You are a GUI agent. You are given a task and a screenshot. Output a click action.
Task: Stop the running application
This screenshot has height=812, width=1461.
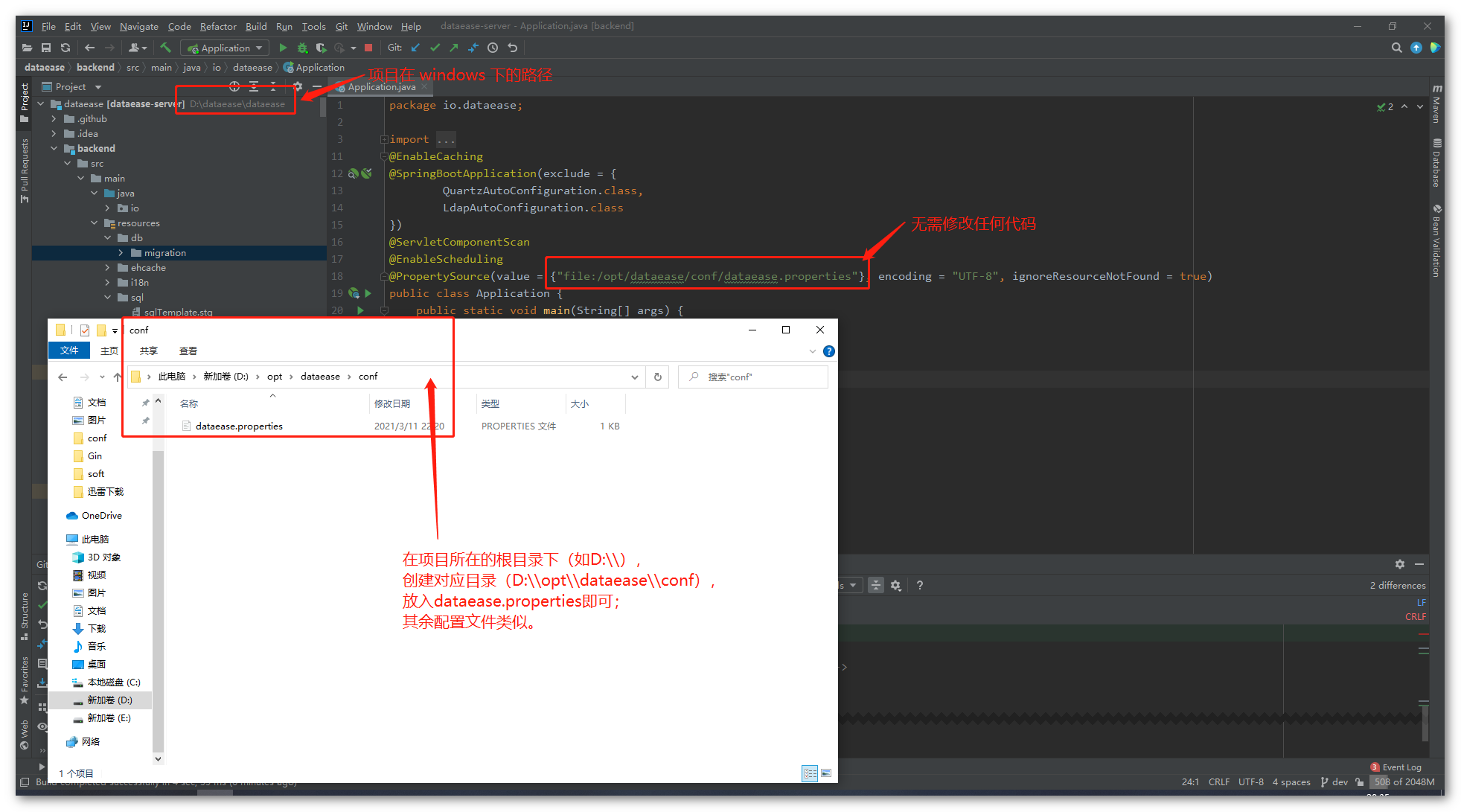pyautogui.click(x=368, y=47)
